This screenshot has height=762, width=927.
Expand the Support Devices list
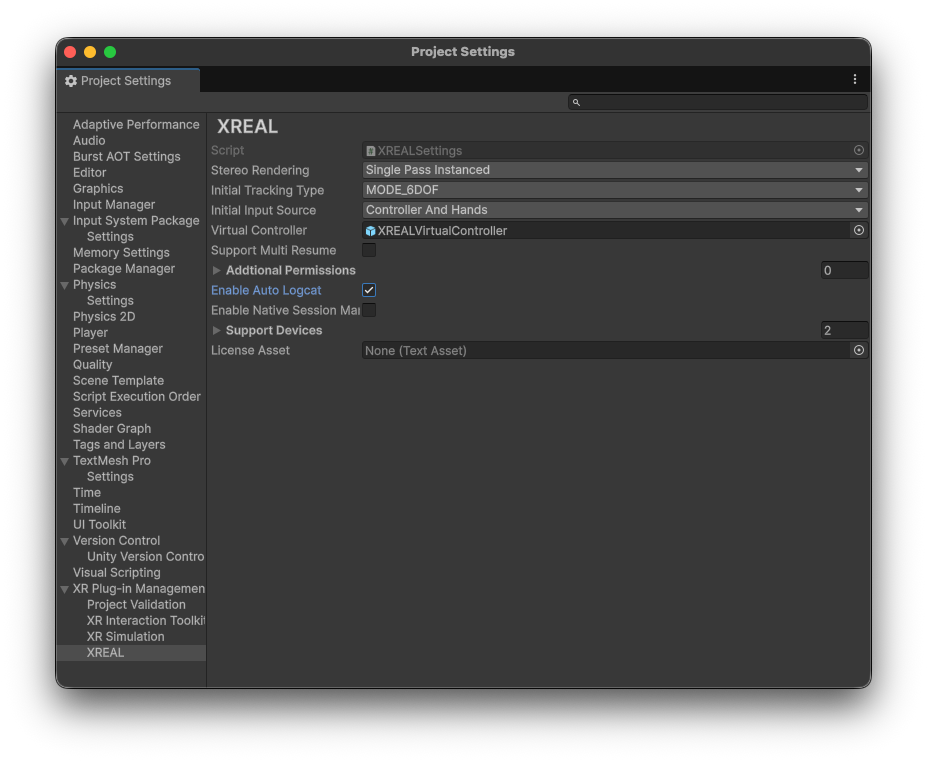[217, 330]
